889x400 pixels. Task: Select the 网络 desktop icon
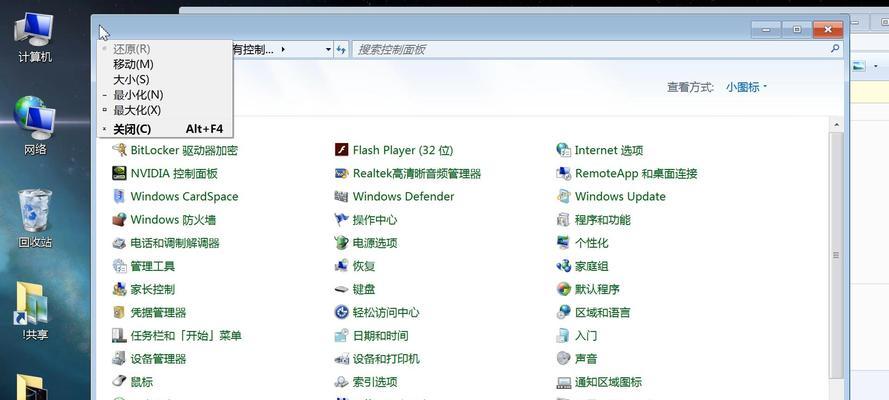click(35, 126)
